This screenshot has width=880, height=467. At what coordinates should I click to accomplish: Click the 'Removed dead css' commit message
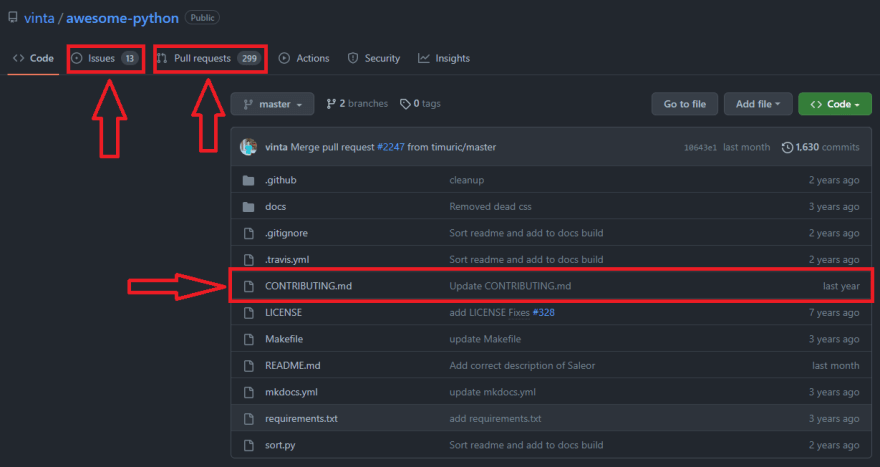click(491, 207)
